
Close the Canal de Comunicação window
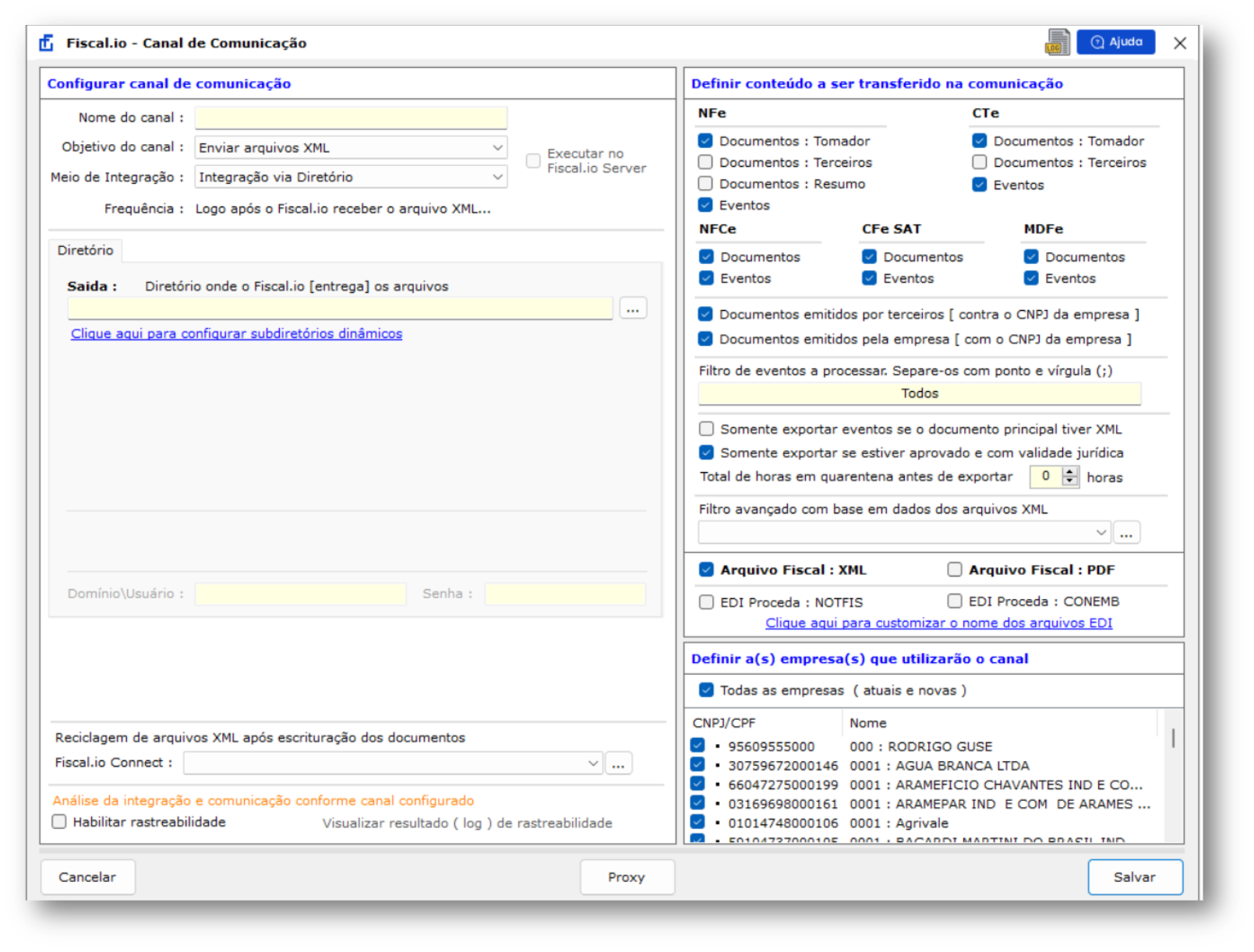point(1179,43)
